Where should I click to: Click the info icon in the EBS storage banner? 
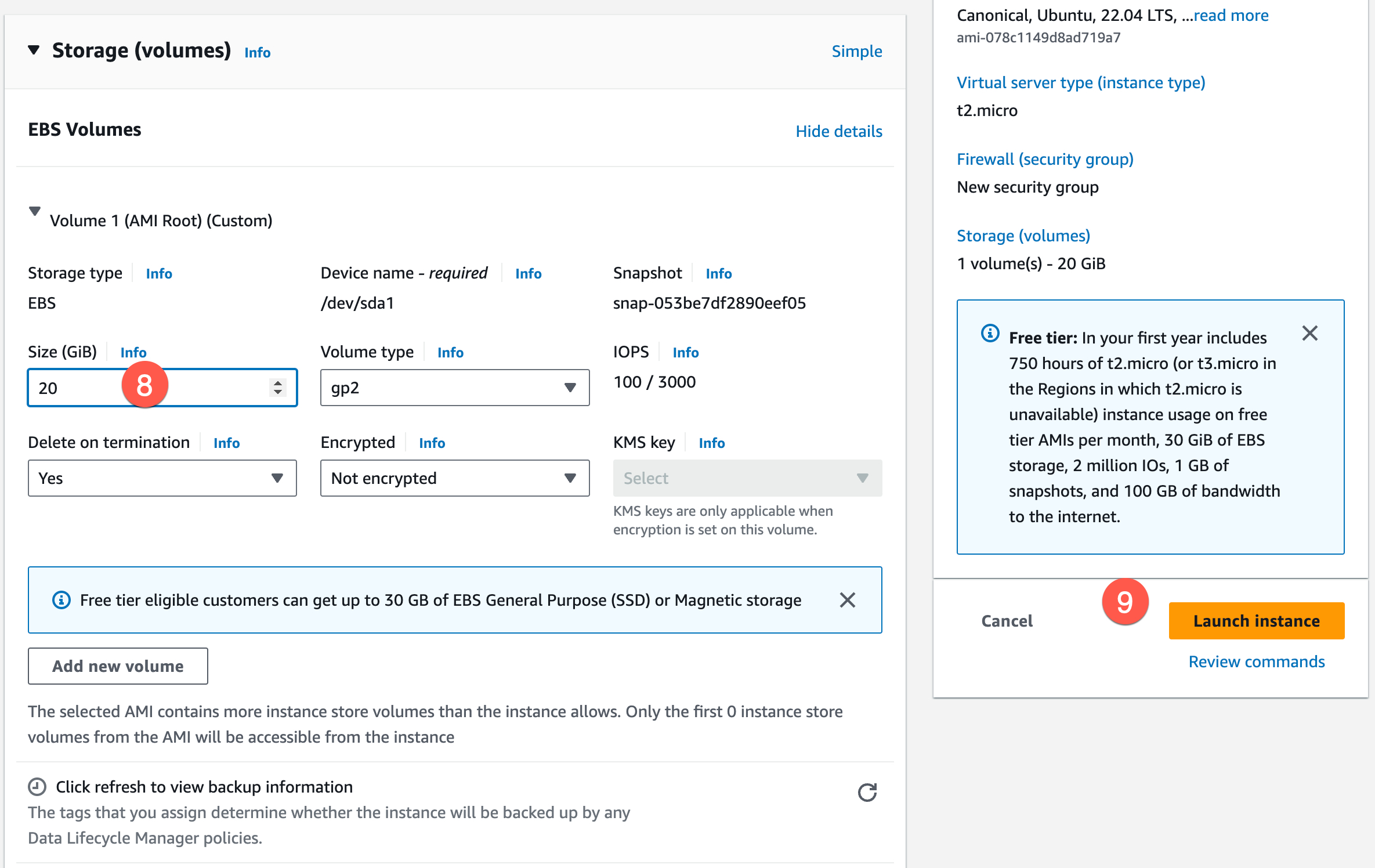click(x=61, y=600)
